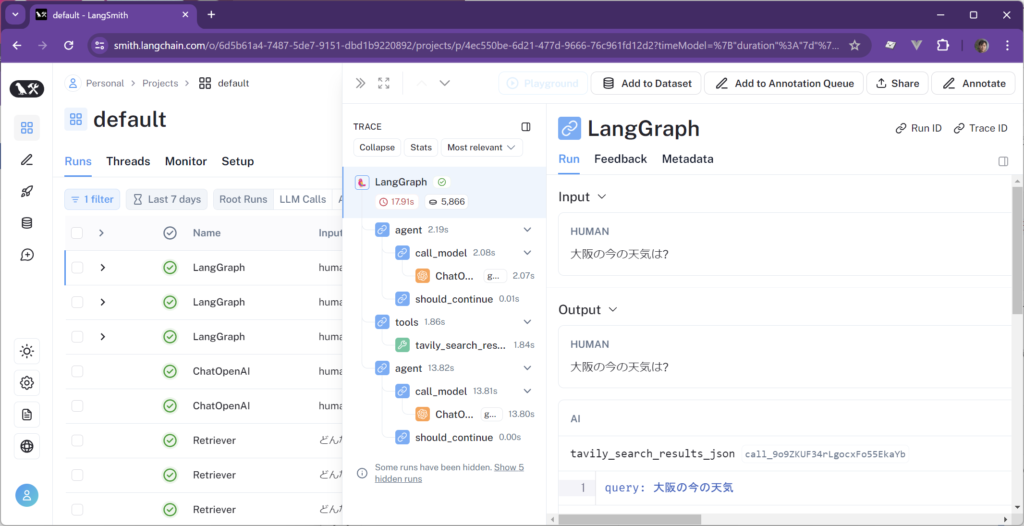The image size is (1024, 526).
Task: Select tavily_search_results trace tree node
Action: pos(460,345)
